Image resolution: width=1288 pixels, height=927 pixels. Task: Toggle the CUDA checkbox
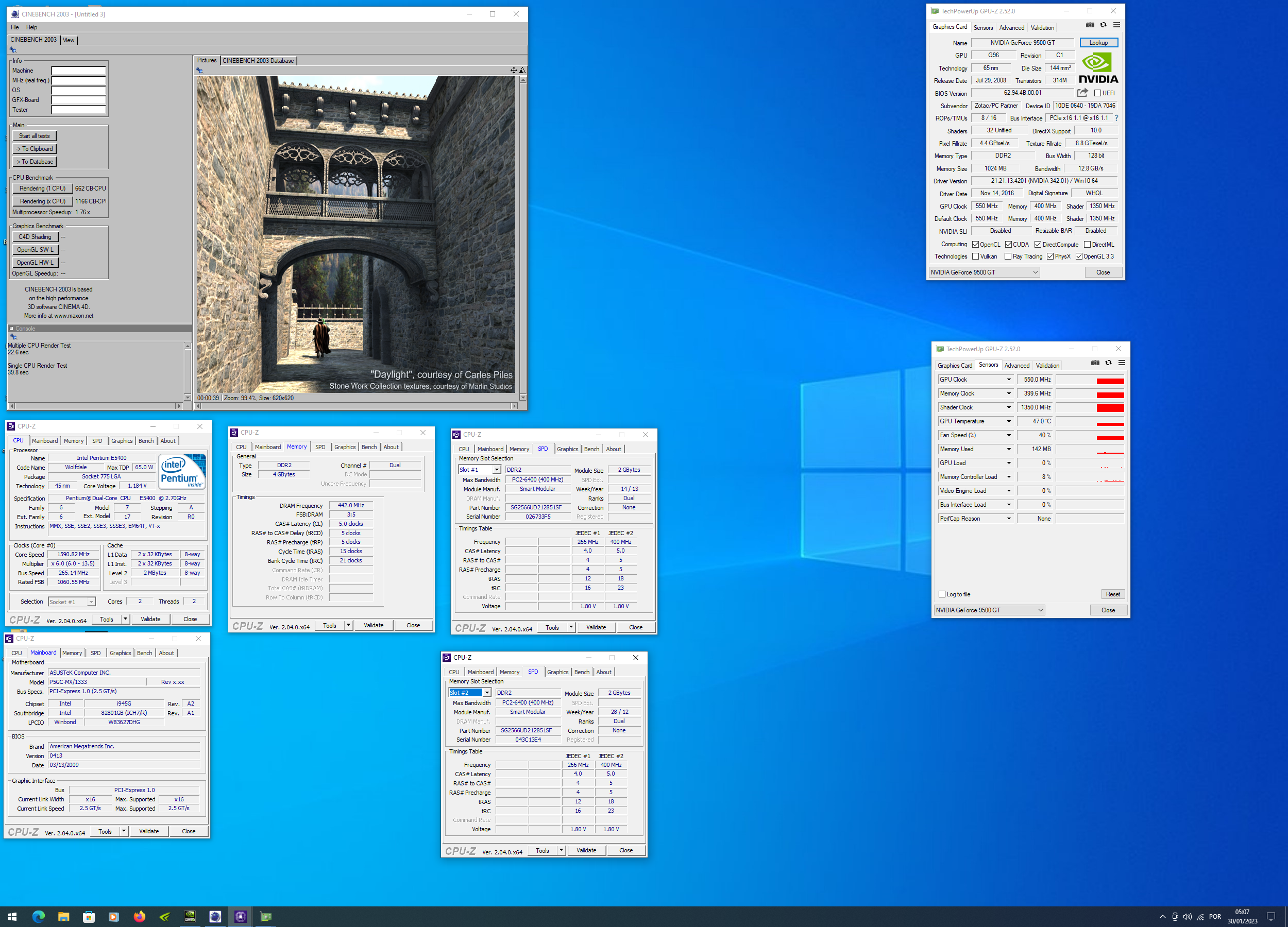tap(1008, 245)
